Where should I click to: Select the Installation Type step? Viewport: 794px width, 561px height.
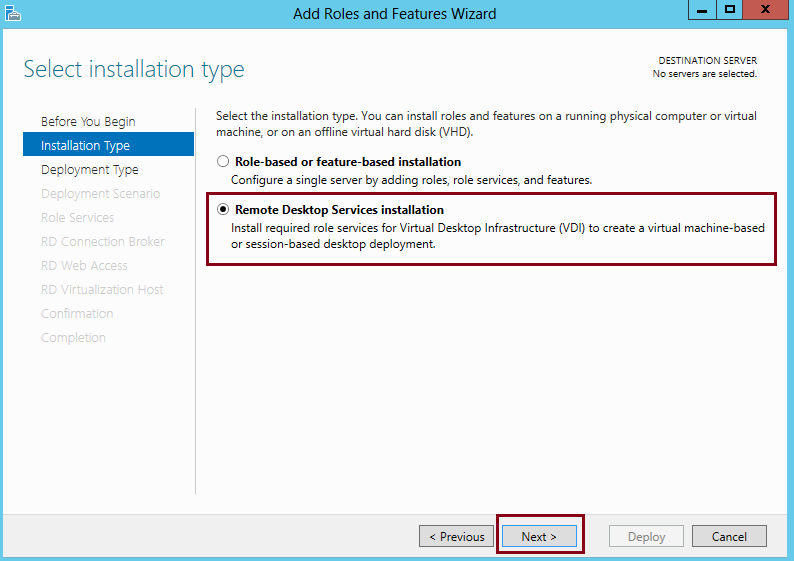click(x=108, y=144)
